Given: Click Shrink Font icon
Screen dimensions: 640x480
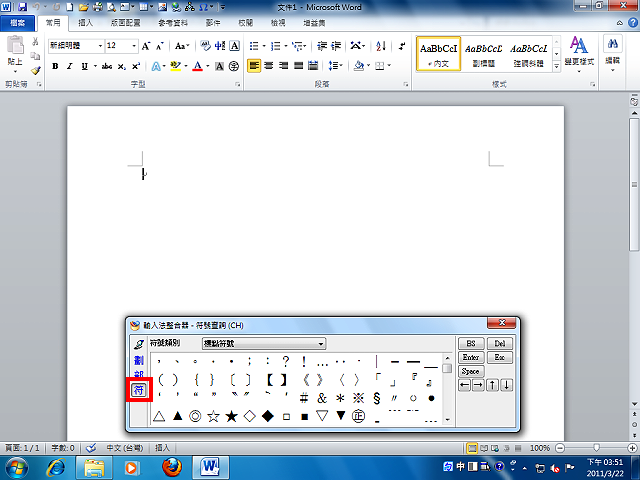Looking at the screenshot, I should click(x=160, y=46).
